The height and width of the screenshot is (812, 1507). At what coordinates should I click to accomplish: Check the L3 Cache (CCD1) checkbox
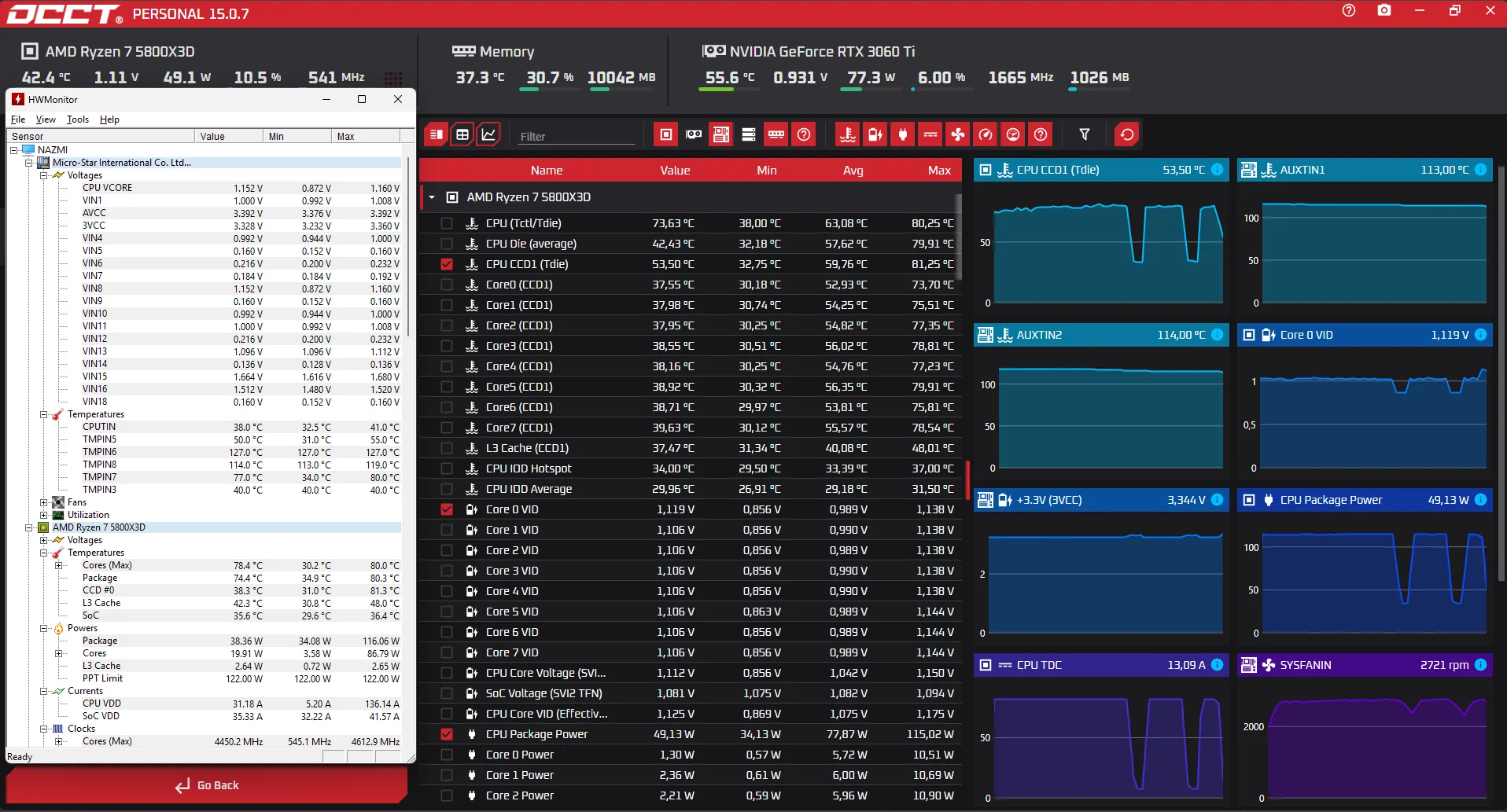(x=447, y=448)
